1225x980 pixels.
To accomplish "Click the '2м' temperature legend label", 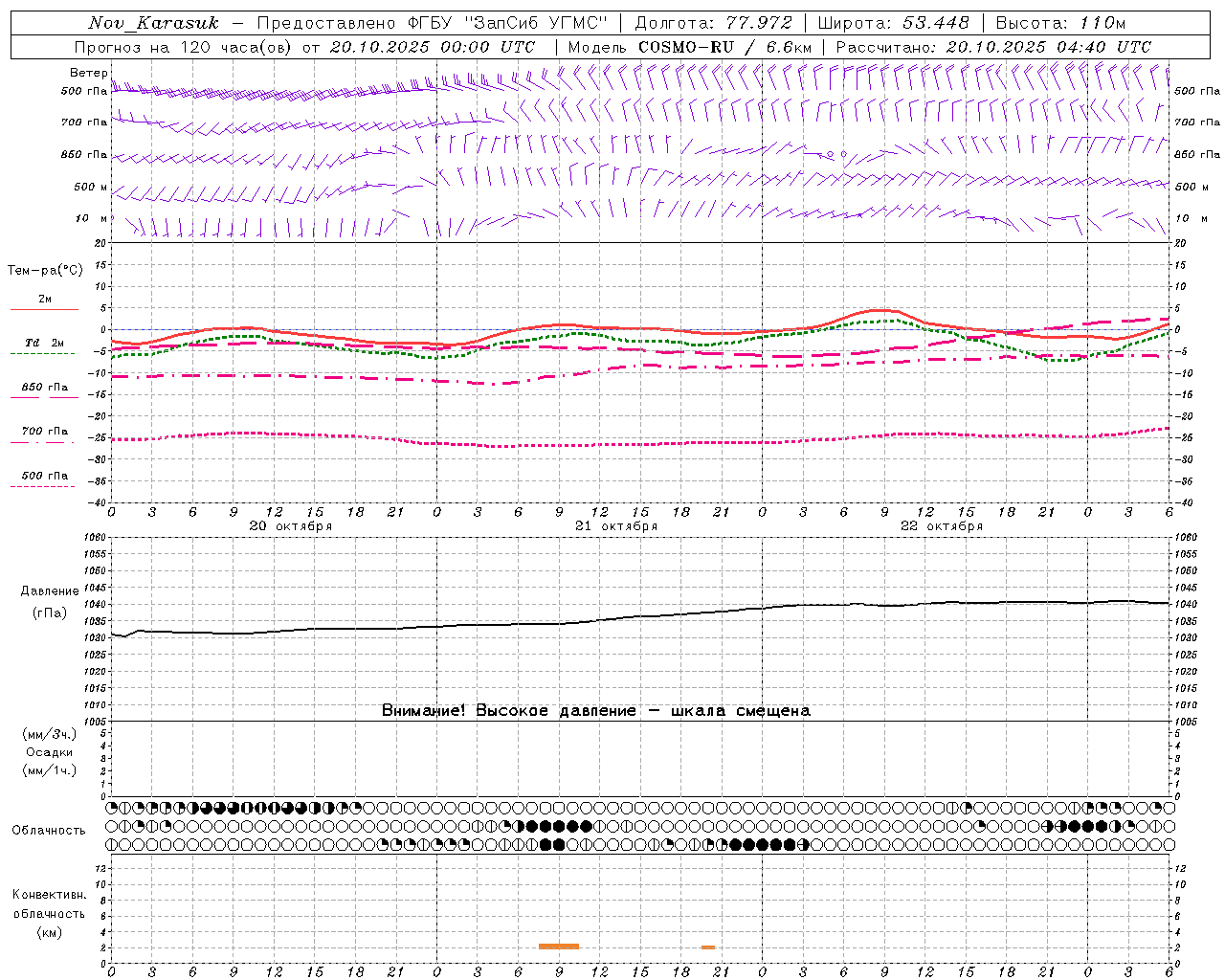I will pos(45,299).
